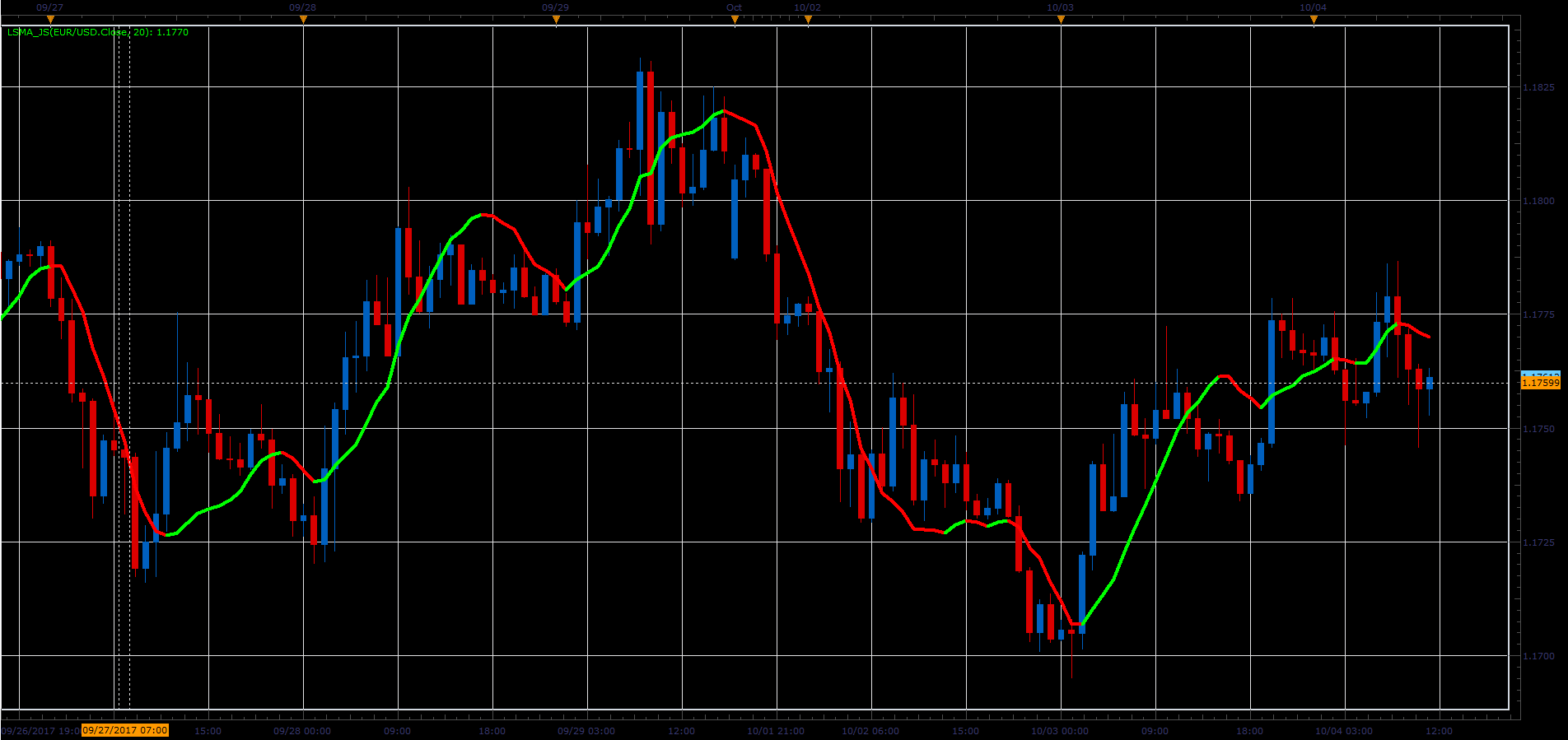Click the orange marker under 10/03 date
This screenshot has height=740, width=1568.
point(1061,19)
